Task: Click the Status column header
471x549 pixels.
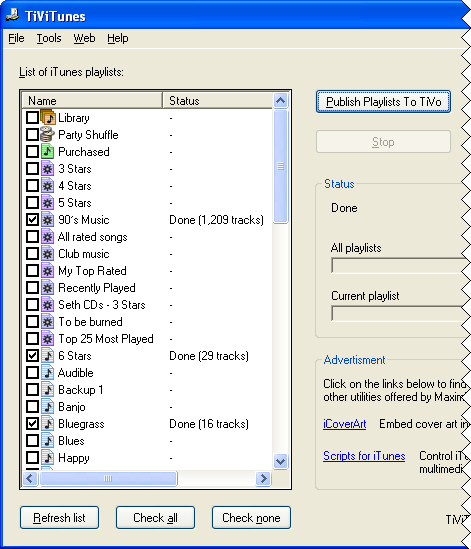Action: [x=217, y=100]
